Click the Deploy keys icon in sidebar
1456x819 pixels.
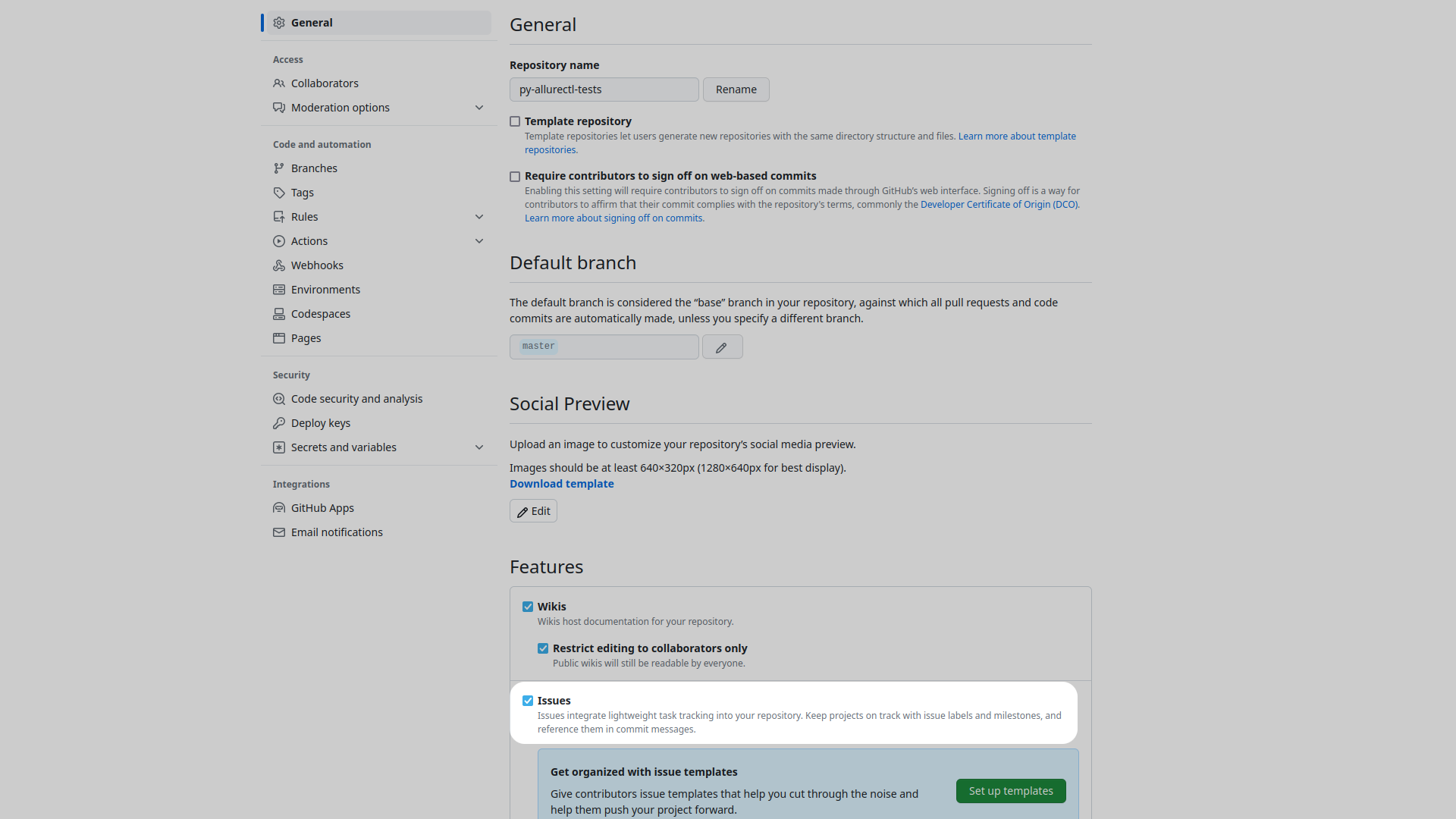[x=279, y=423]
